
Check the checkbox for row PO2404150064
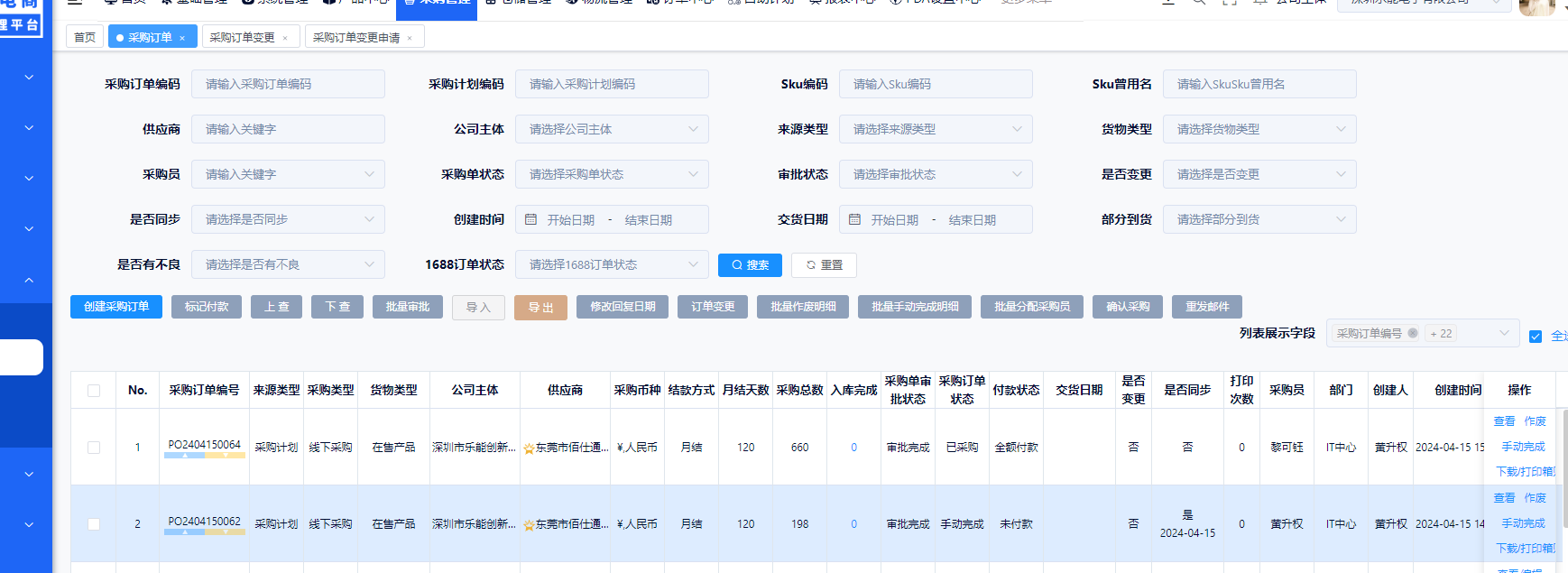point(94,448)
